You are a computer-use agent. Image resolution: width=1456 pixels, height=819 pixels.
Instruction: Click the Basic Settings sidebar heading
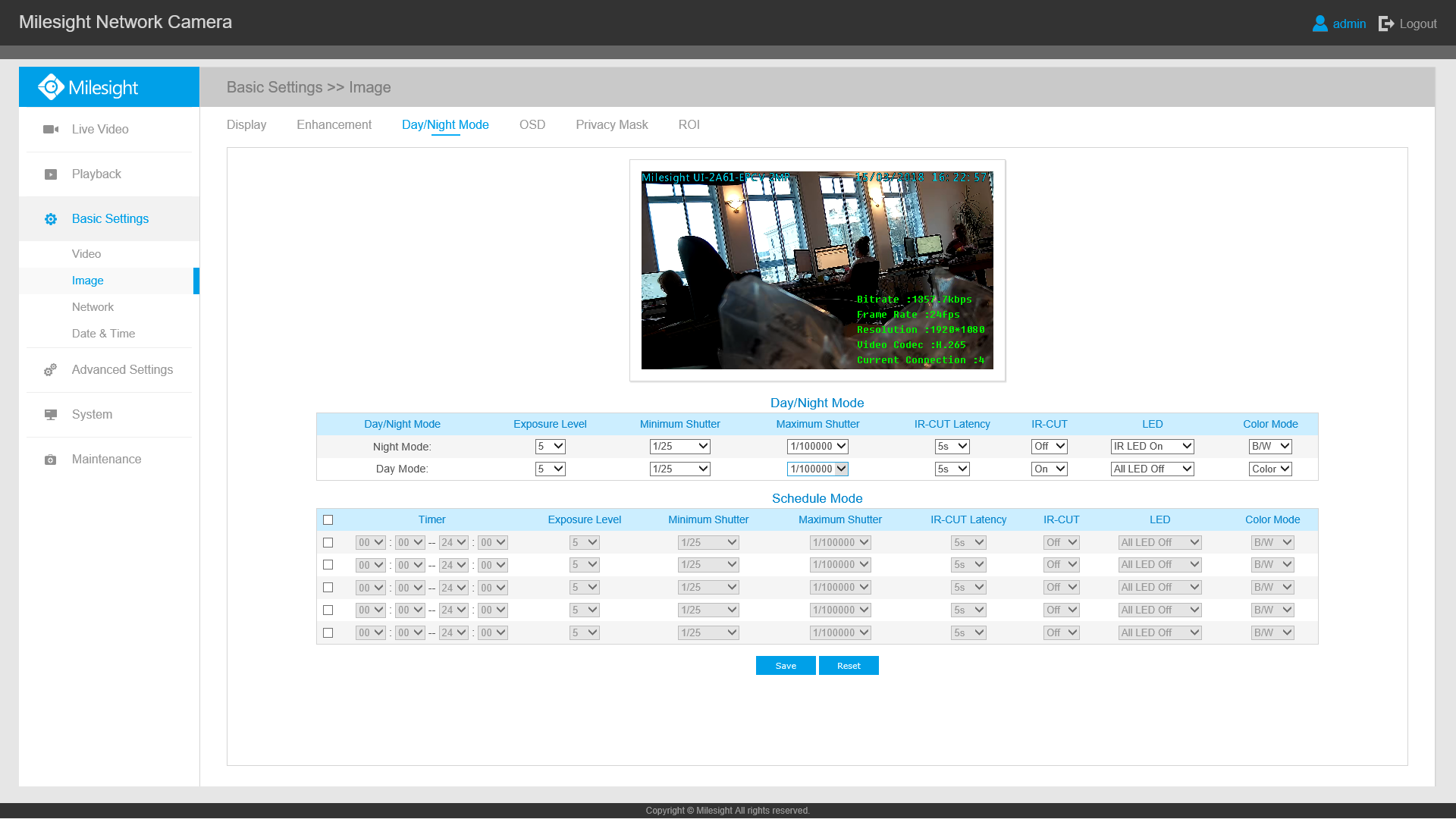point(109,219)
